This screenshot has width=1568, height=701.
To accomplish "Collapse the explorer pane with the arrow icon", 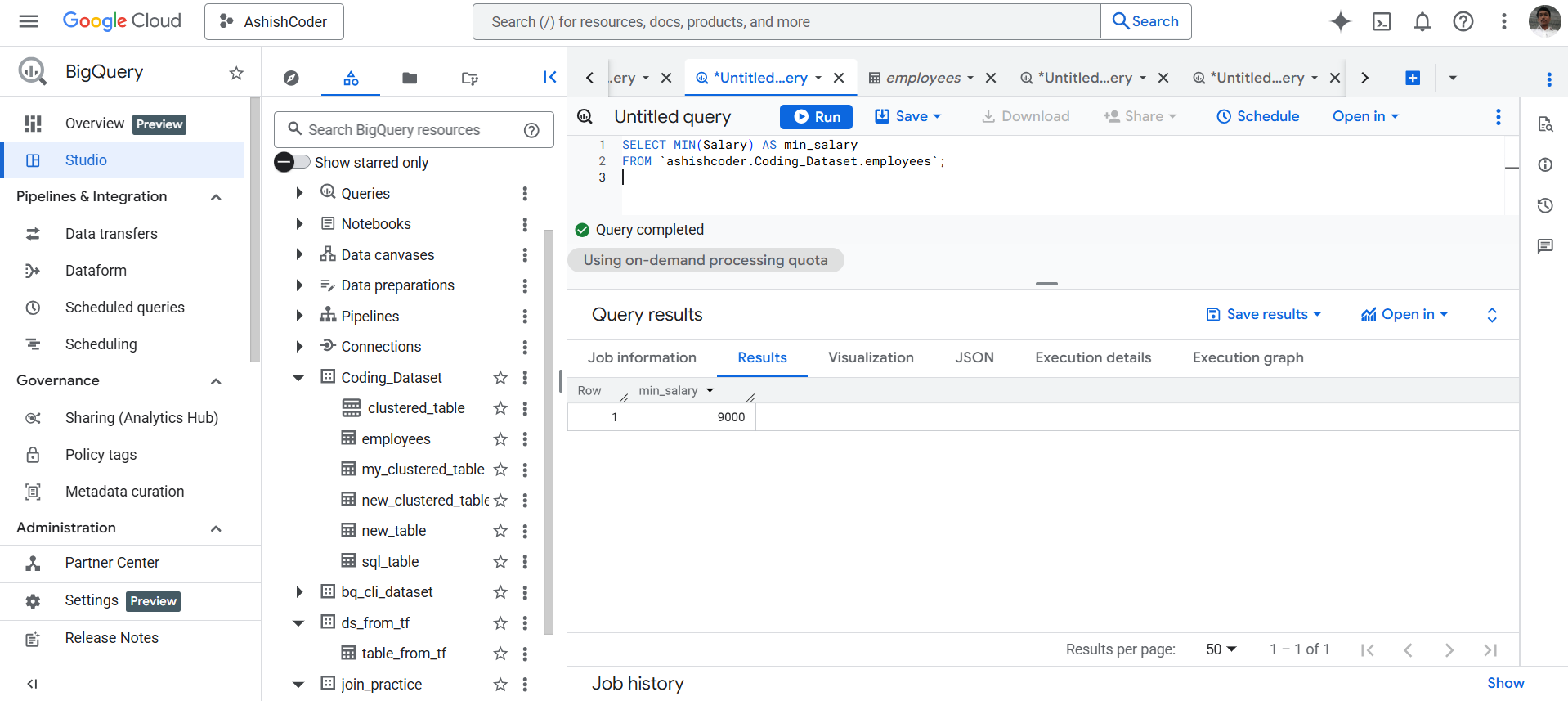I will tap(550, 77).
